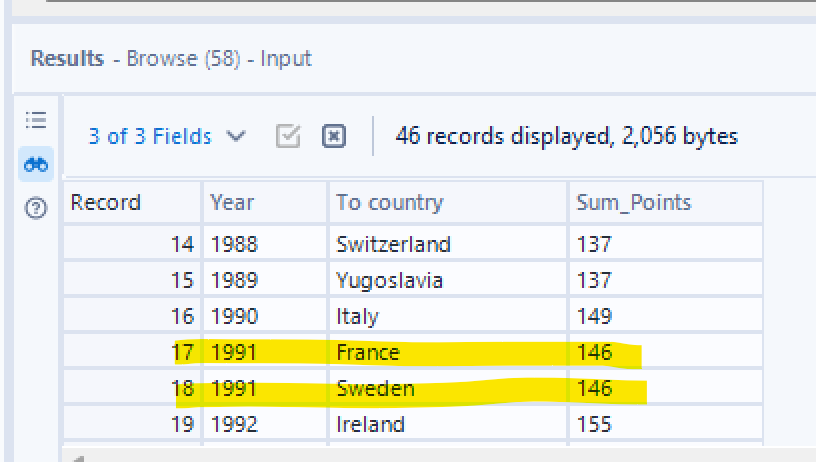Viewport: 816px width, 462px height.
Task: Select record number 18 cell
Action: tap(132, 388)
